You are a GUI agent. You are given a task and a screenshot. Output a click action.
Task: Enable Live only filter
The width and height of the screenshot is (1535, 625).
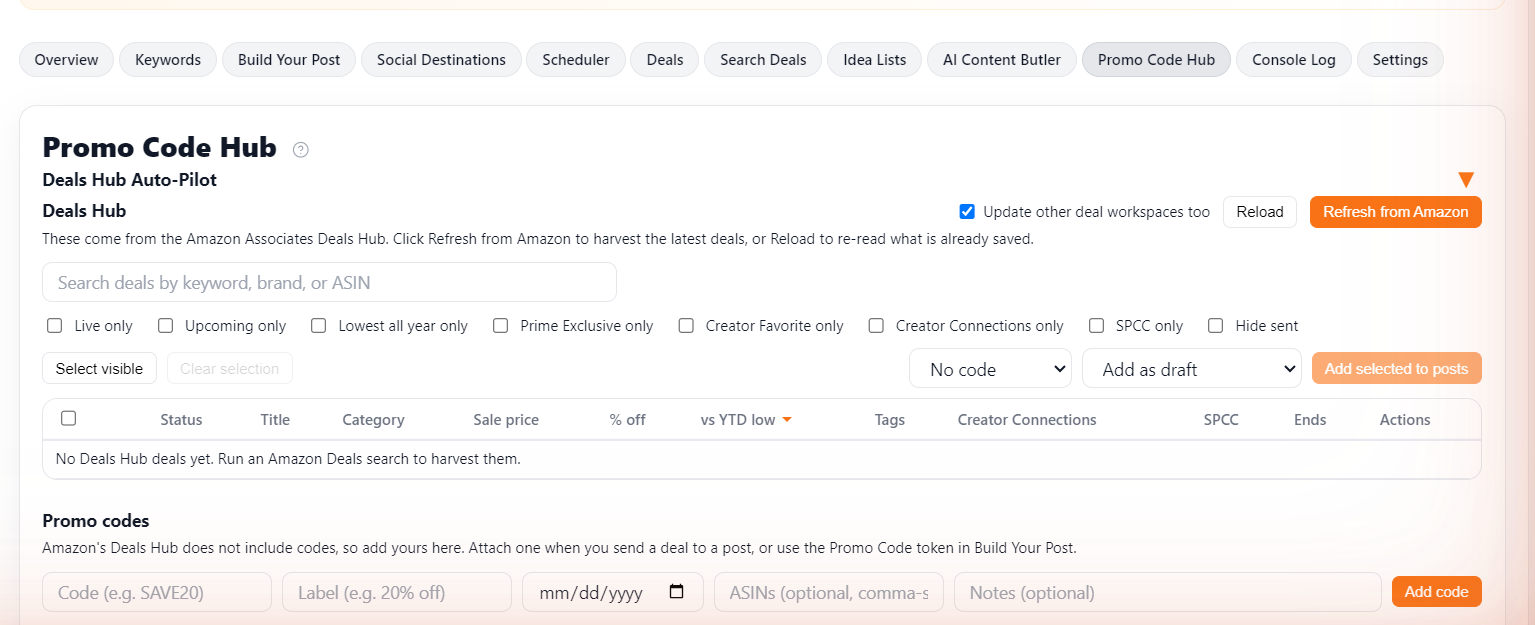55,325
